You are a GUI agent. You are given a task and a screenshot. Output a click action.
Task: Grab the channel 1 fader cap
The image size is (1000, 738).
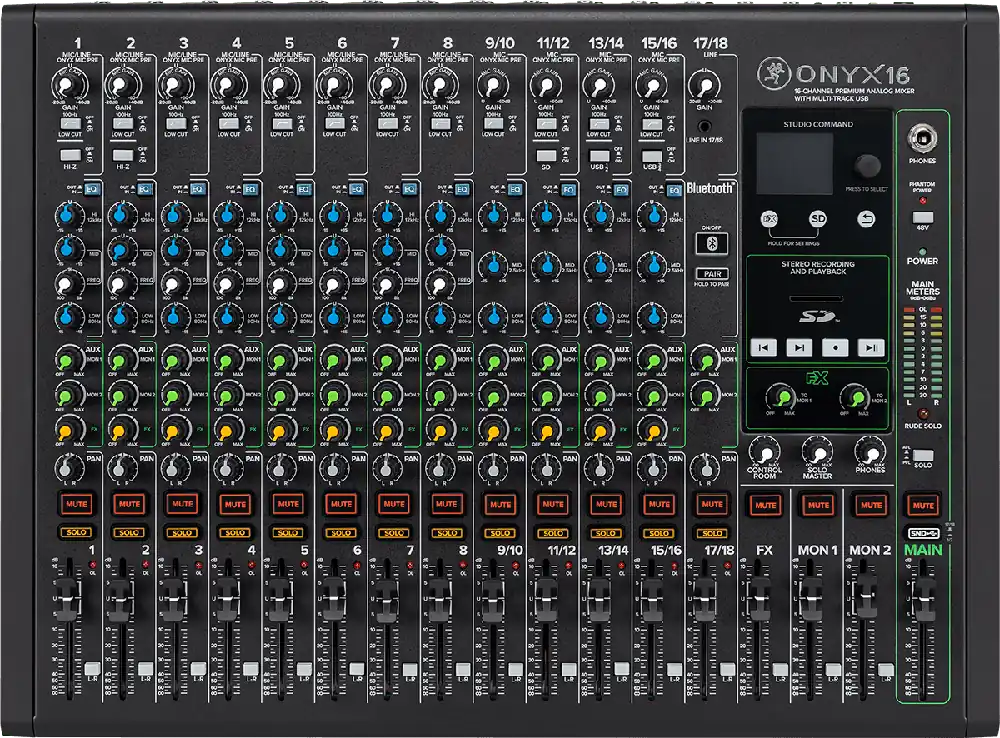[67, 600]
